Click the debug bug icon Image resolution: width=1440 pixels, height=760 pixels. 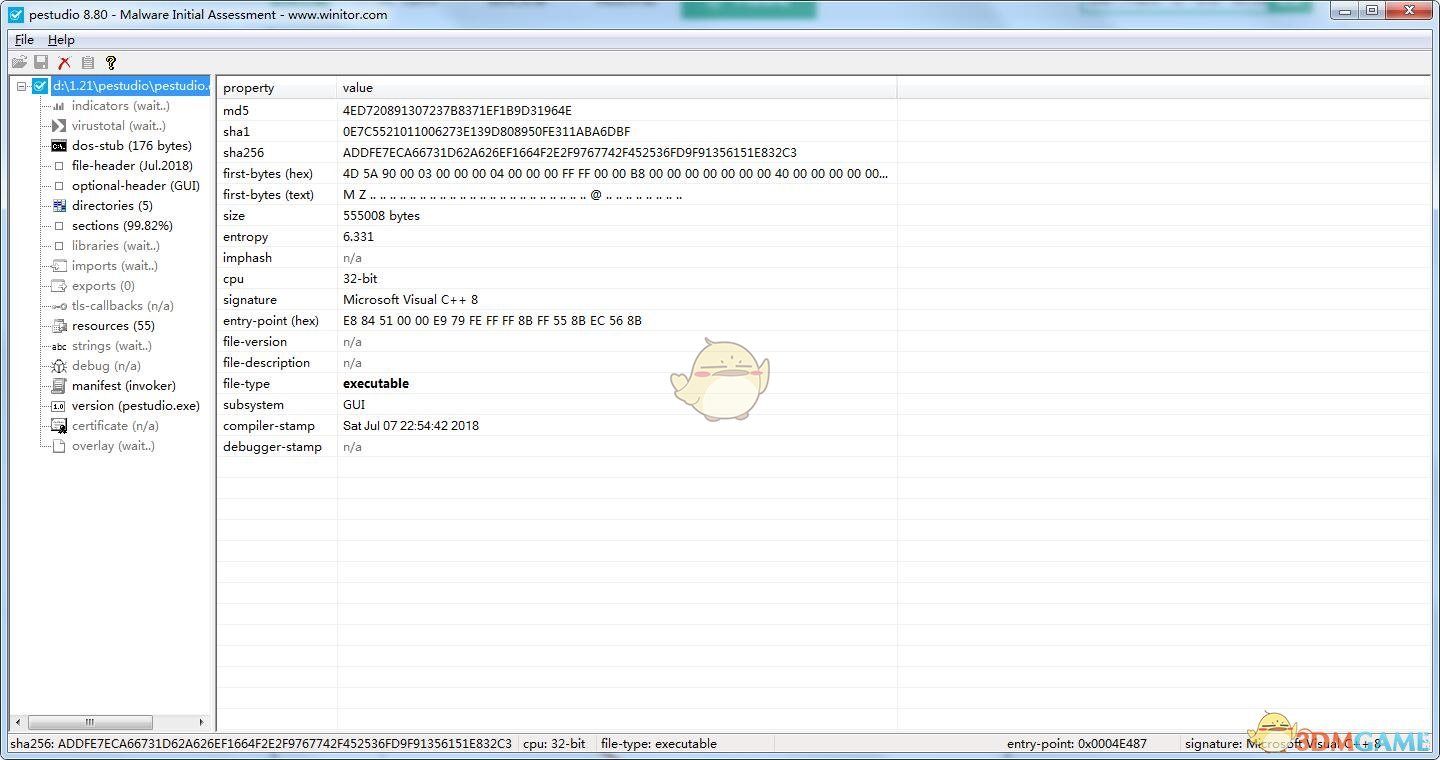click(x=59, y=366)
